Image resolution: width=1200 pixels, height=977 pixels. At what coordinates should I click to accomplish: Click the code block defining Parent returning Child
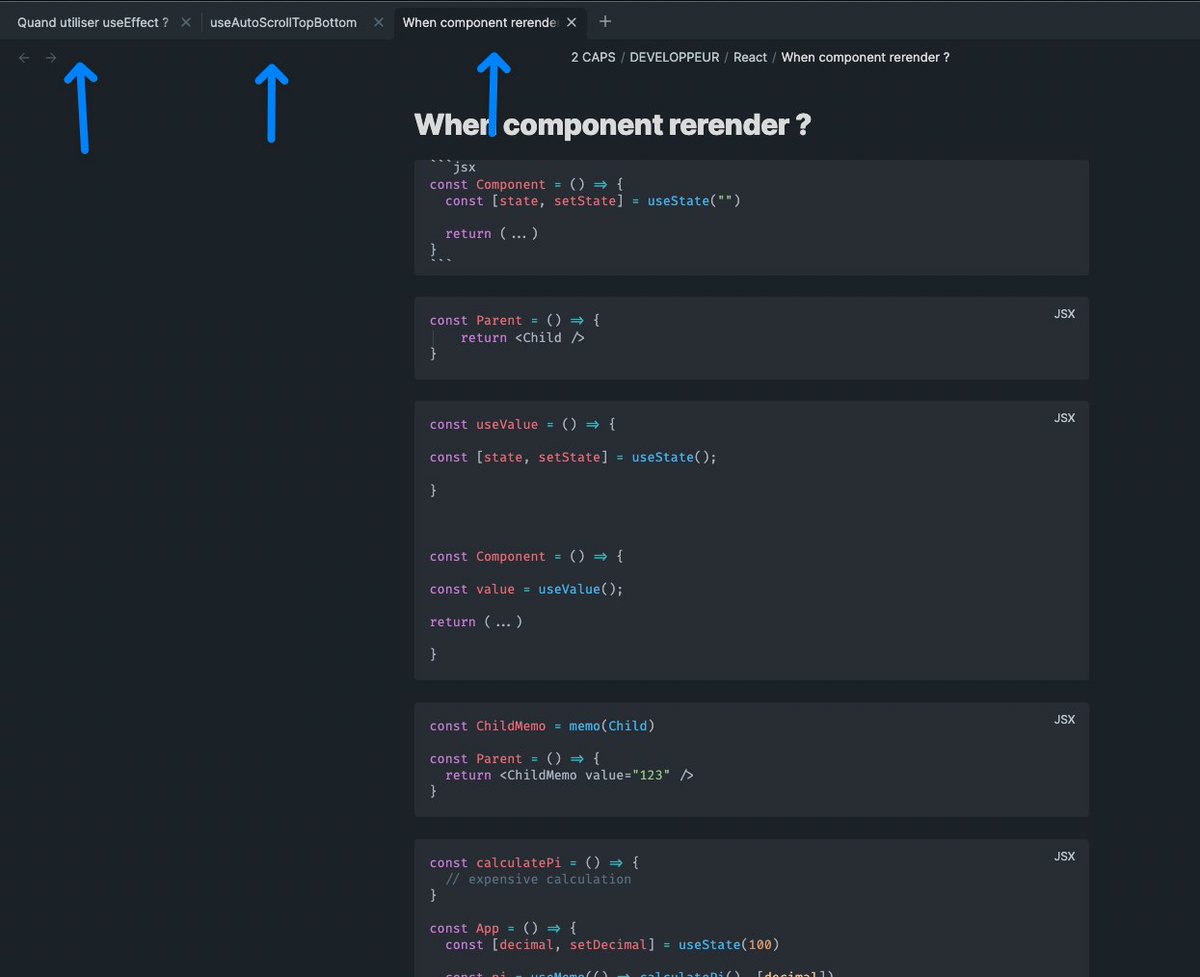[x=750, y=337]
